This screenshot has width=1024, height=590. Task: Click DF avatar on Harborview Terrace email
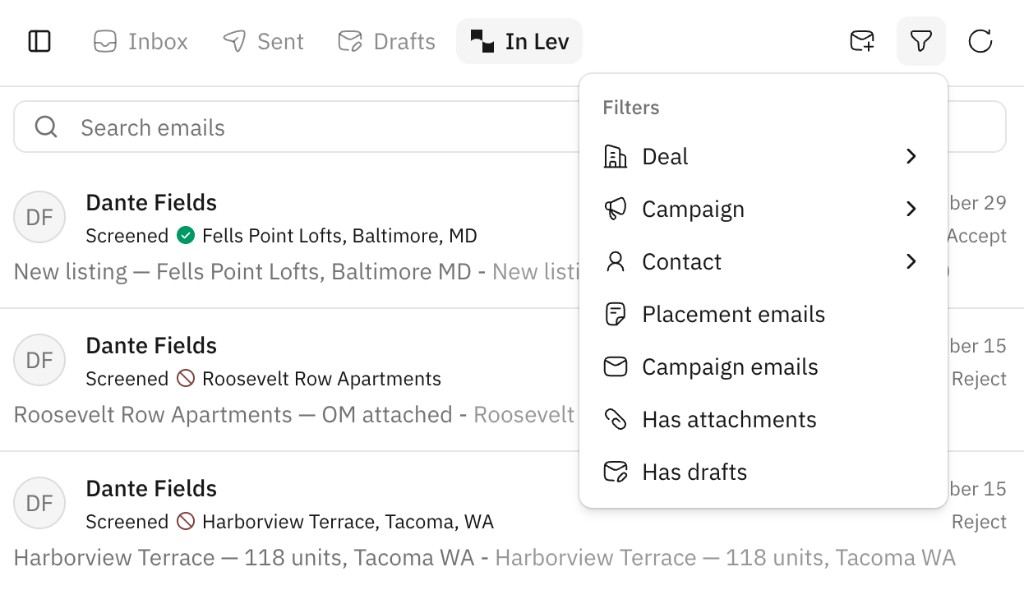pyautogui.click(x=39, y=503)
